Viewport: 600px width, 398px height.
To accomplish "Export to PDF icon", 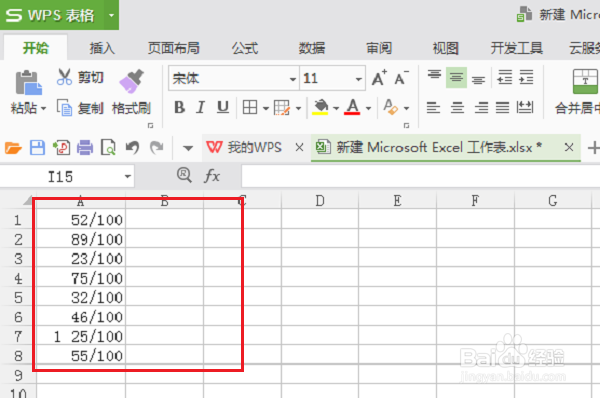I will point(61,148).
